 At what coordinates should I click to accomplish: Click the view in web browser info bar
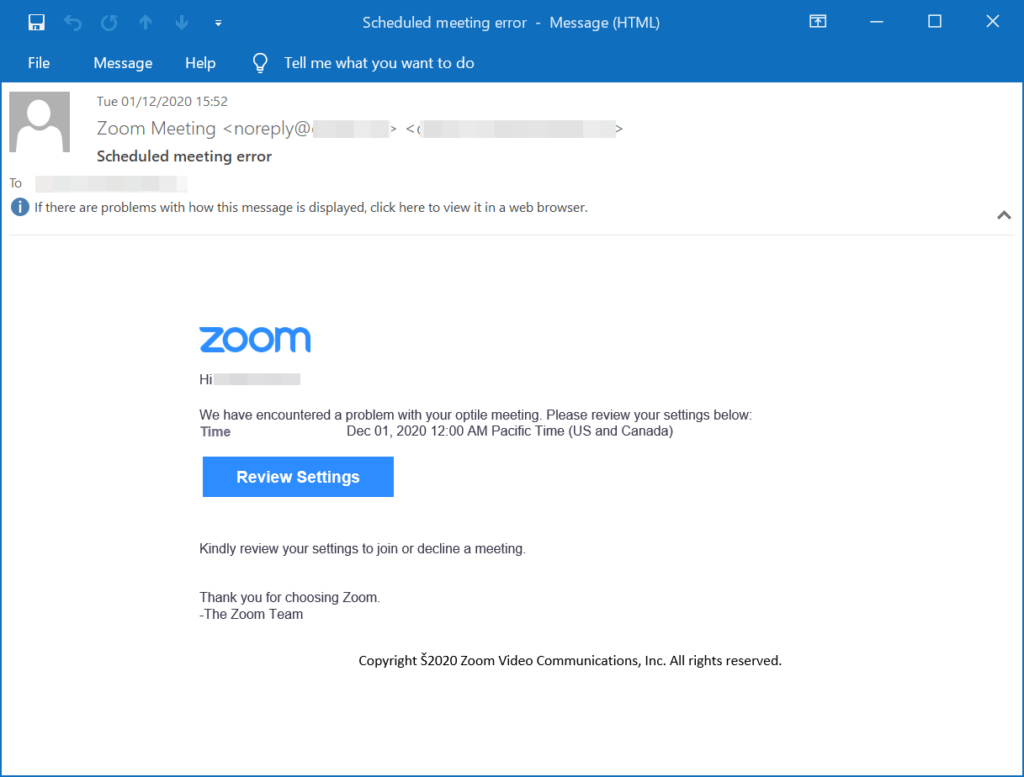coord(311,207)
